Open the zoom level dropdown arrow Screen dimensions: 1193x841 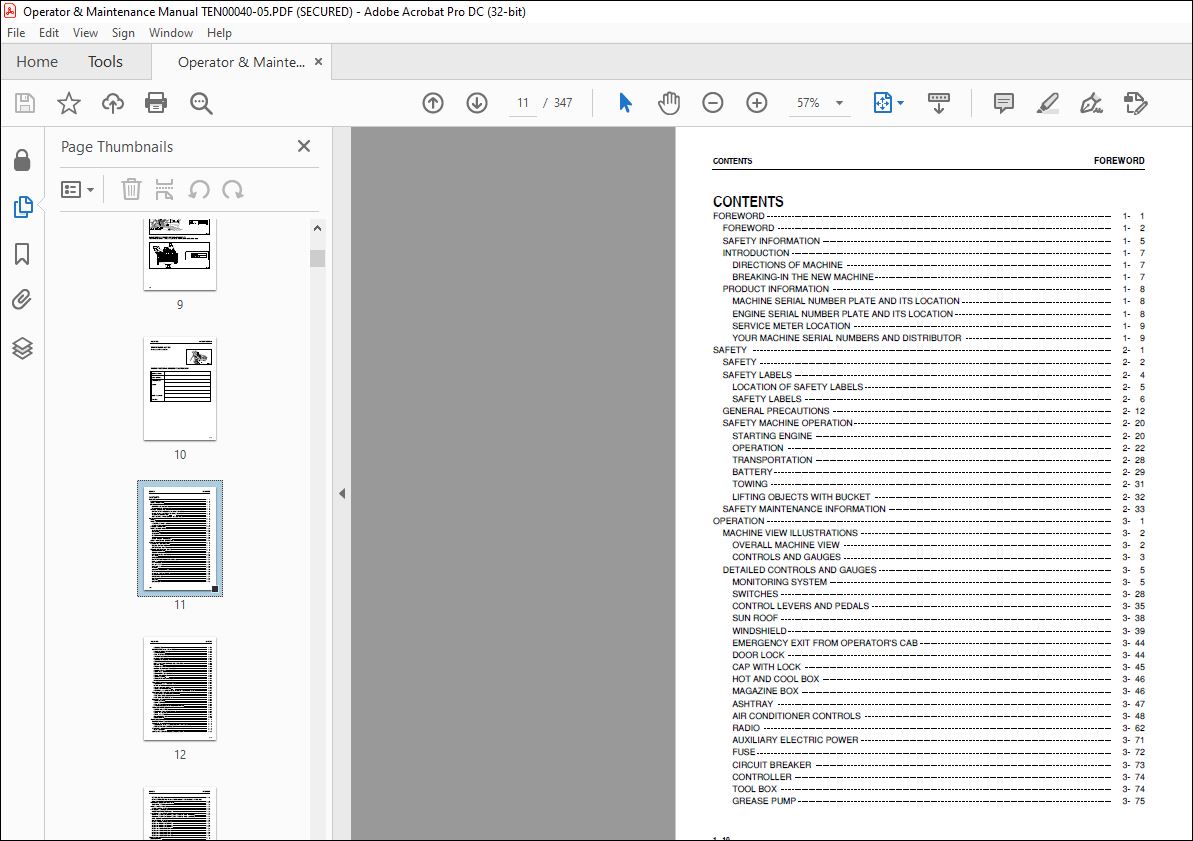[x=839, y=103]
